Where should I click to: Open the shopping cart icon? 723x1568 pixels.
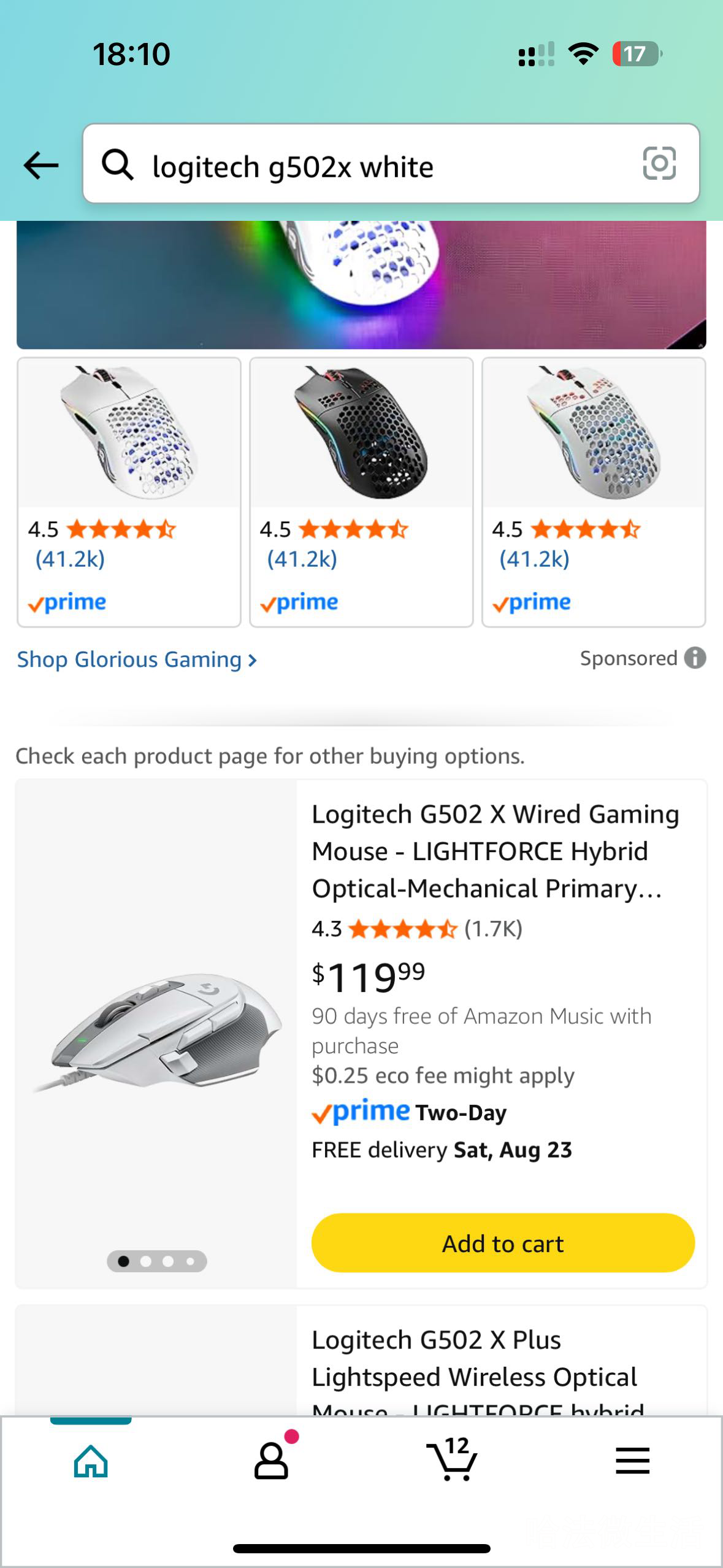452,1460
